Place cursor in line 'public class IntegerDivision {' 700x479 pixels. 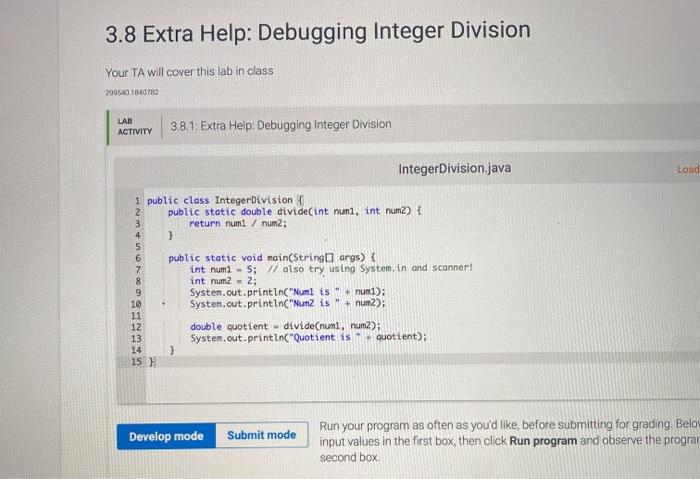pos(225,200)
